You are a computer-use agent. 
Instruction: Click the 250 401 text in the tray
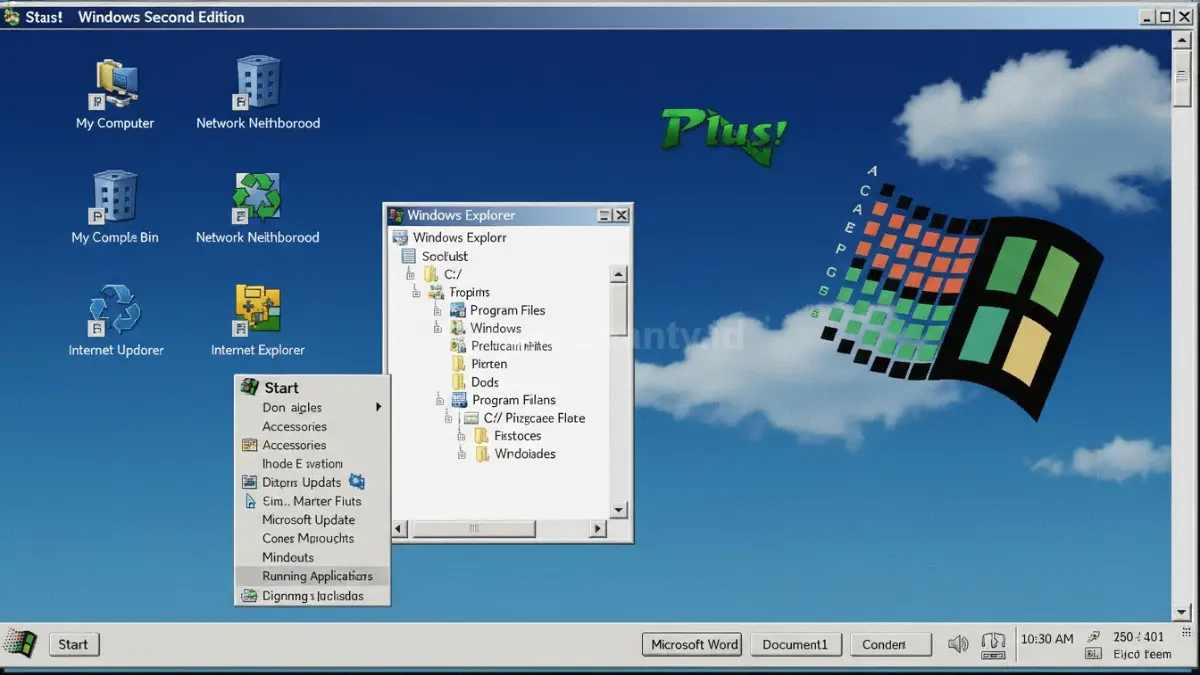click(1139, 636)
